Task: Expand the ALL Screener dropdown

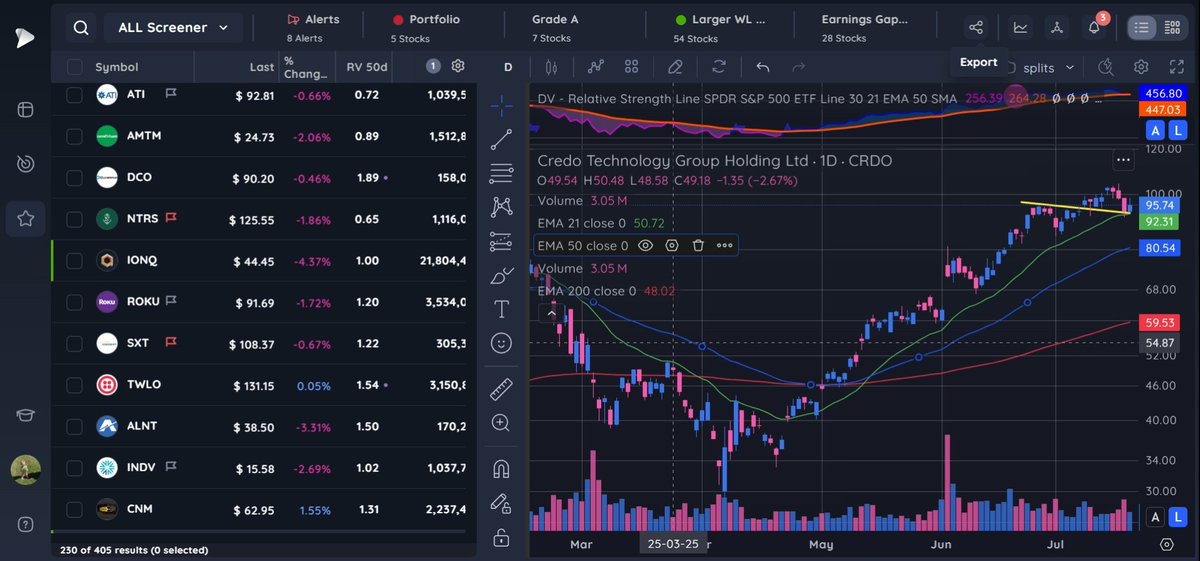Action: 173,28
